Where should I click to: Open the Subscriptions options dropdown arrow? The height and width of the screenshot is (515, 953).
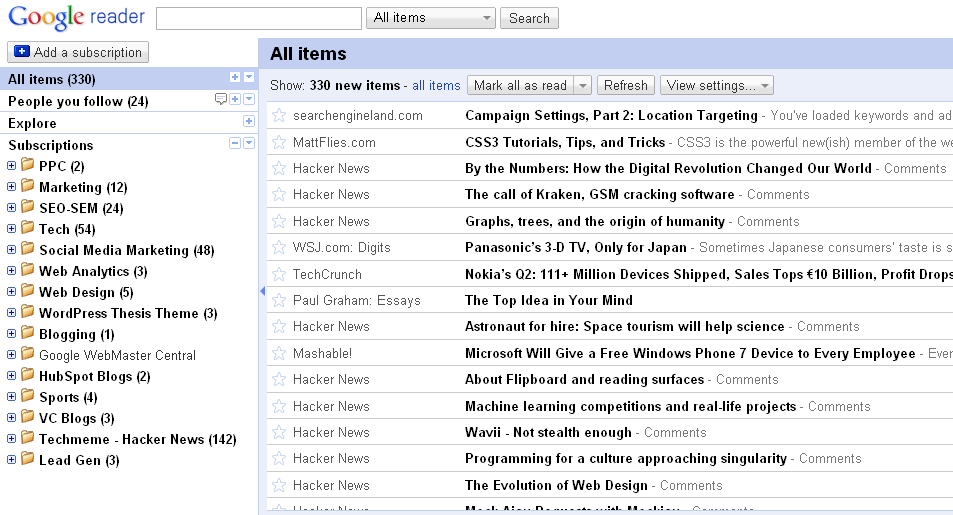point(249,143)
